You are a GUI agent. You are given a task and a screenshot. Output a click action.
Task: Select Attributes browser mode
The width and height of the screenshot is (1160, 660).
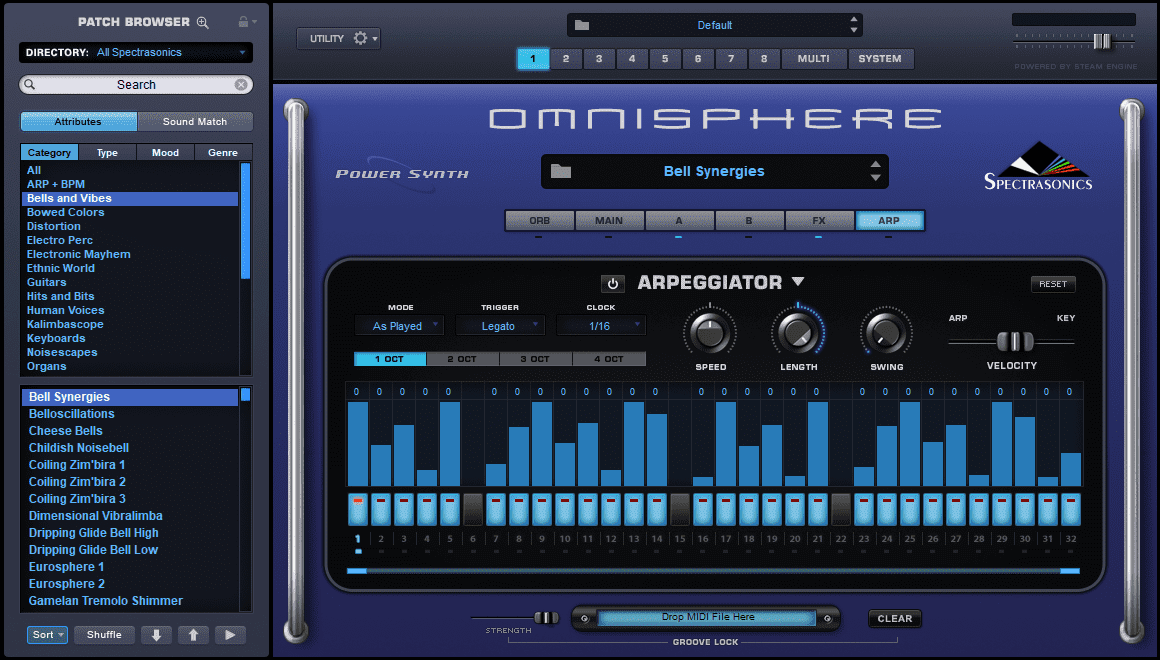pos(78,121)
